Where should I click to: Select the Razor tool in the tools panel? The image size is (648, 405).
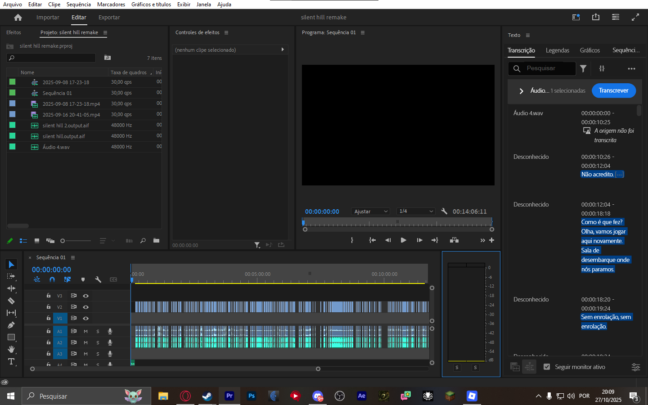point(11,300)
